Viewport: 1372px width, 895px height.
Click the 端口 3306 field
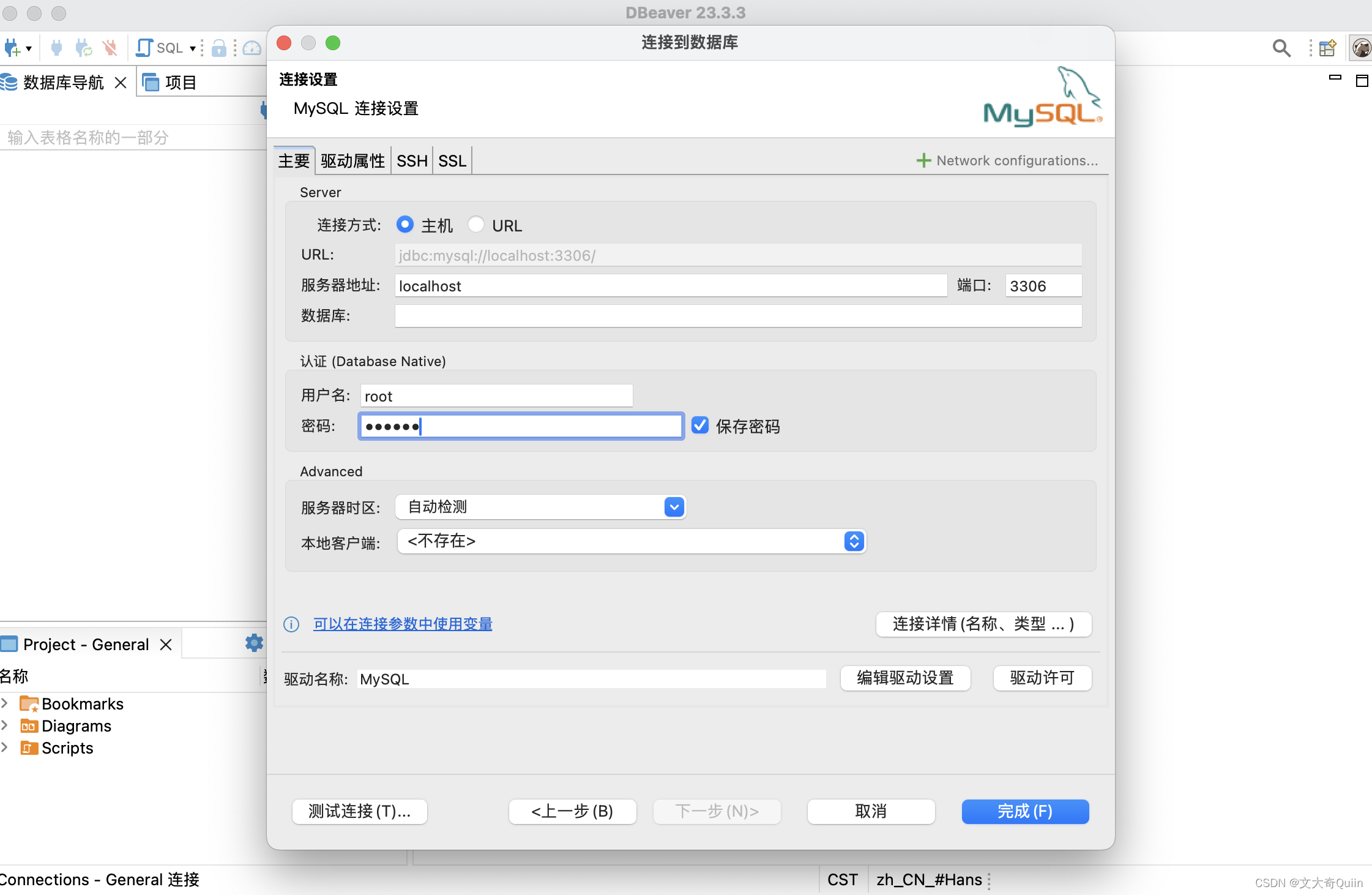1043,286
